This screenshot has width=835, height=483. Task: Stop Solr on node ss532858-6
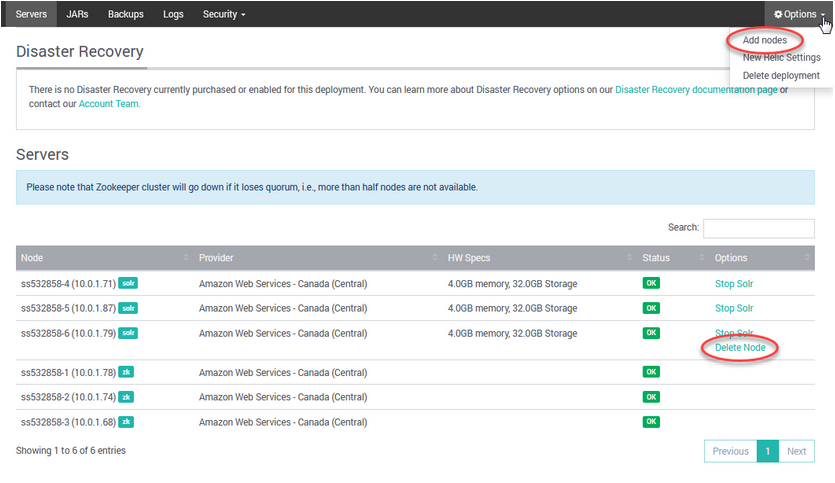pyautogui.click(x=734, y=333)
